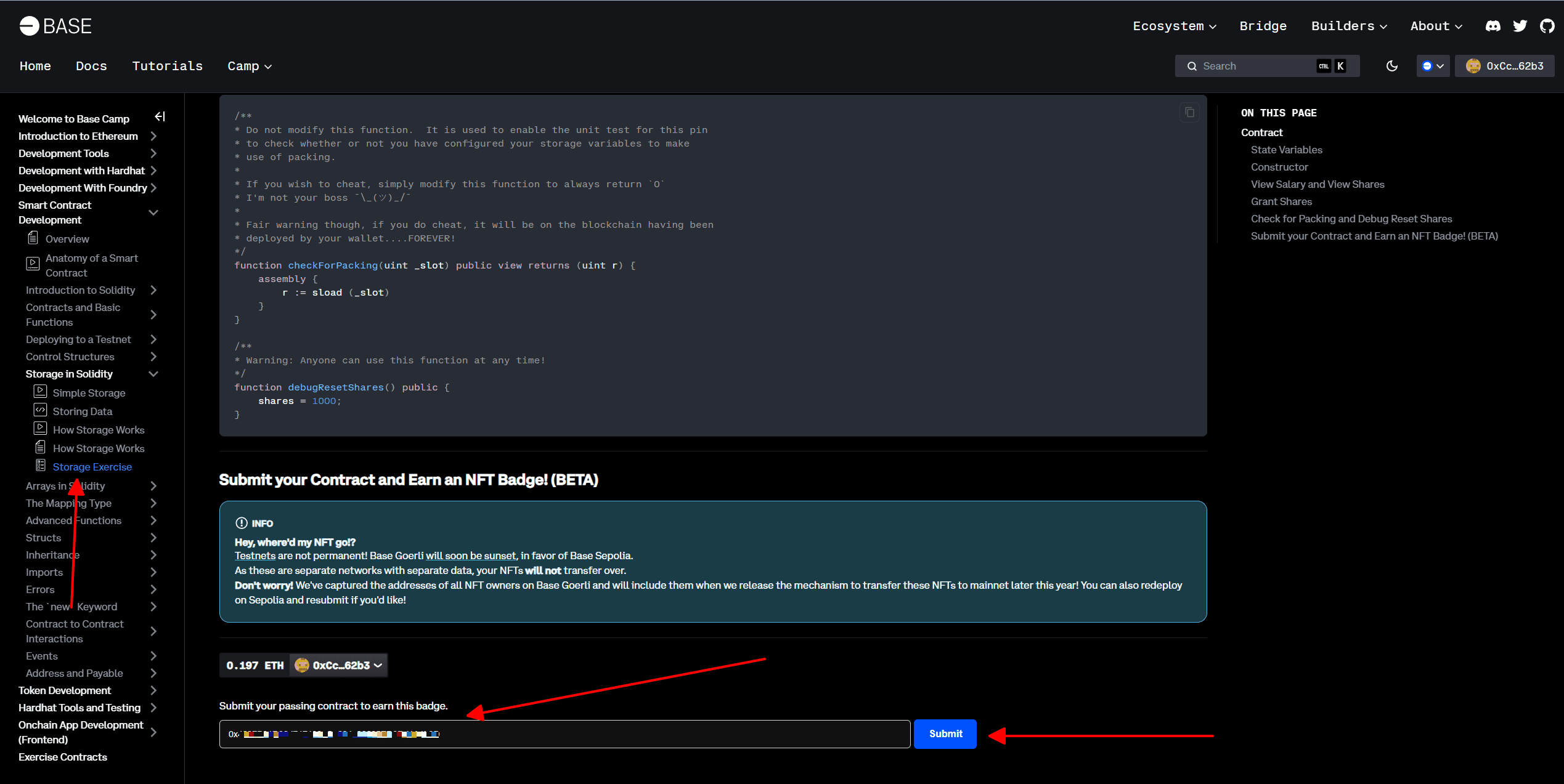Viewport: 1564px width, 784px height.
Task: Open 'will soon be sunset' link
Action: (471, 556)
